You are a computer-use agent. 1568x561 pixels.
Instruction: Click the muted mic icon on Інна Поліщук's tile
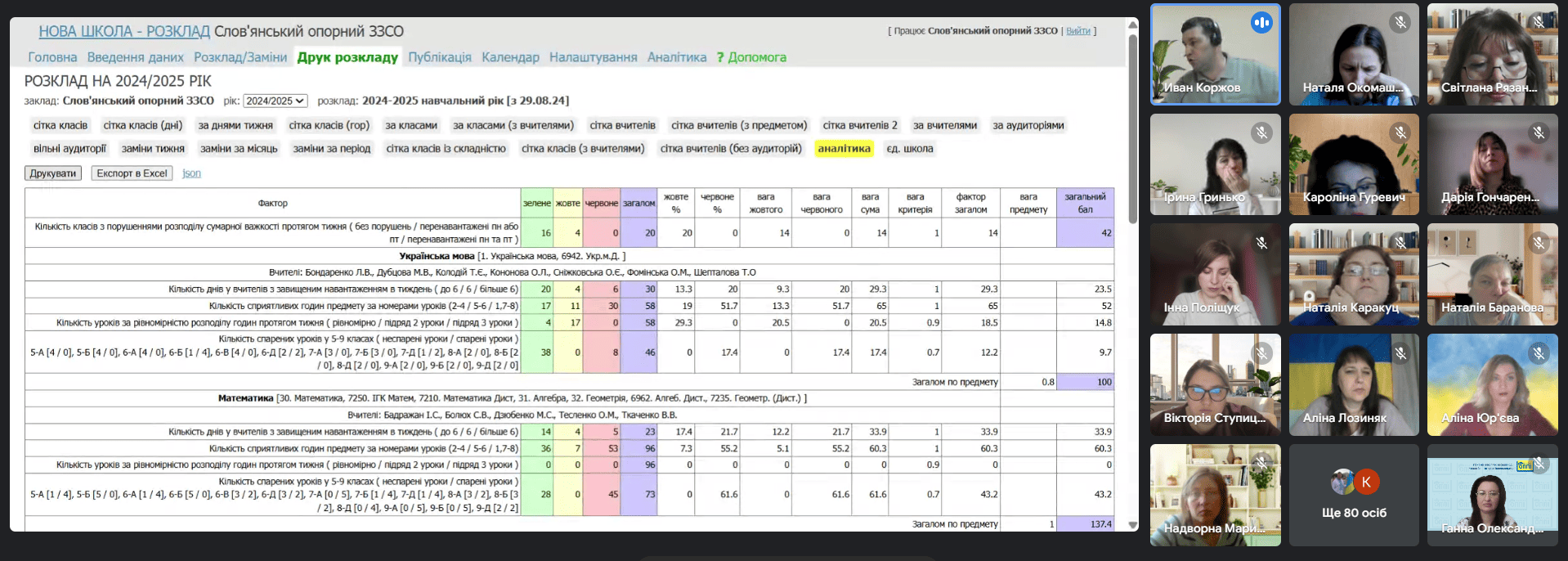click(x=1261, y=243)
